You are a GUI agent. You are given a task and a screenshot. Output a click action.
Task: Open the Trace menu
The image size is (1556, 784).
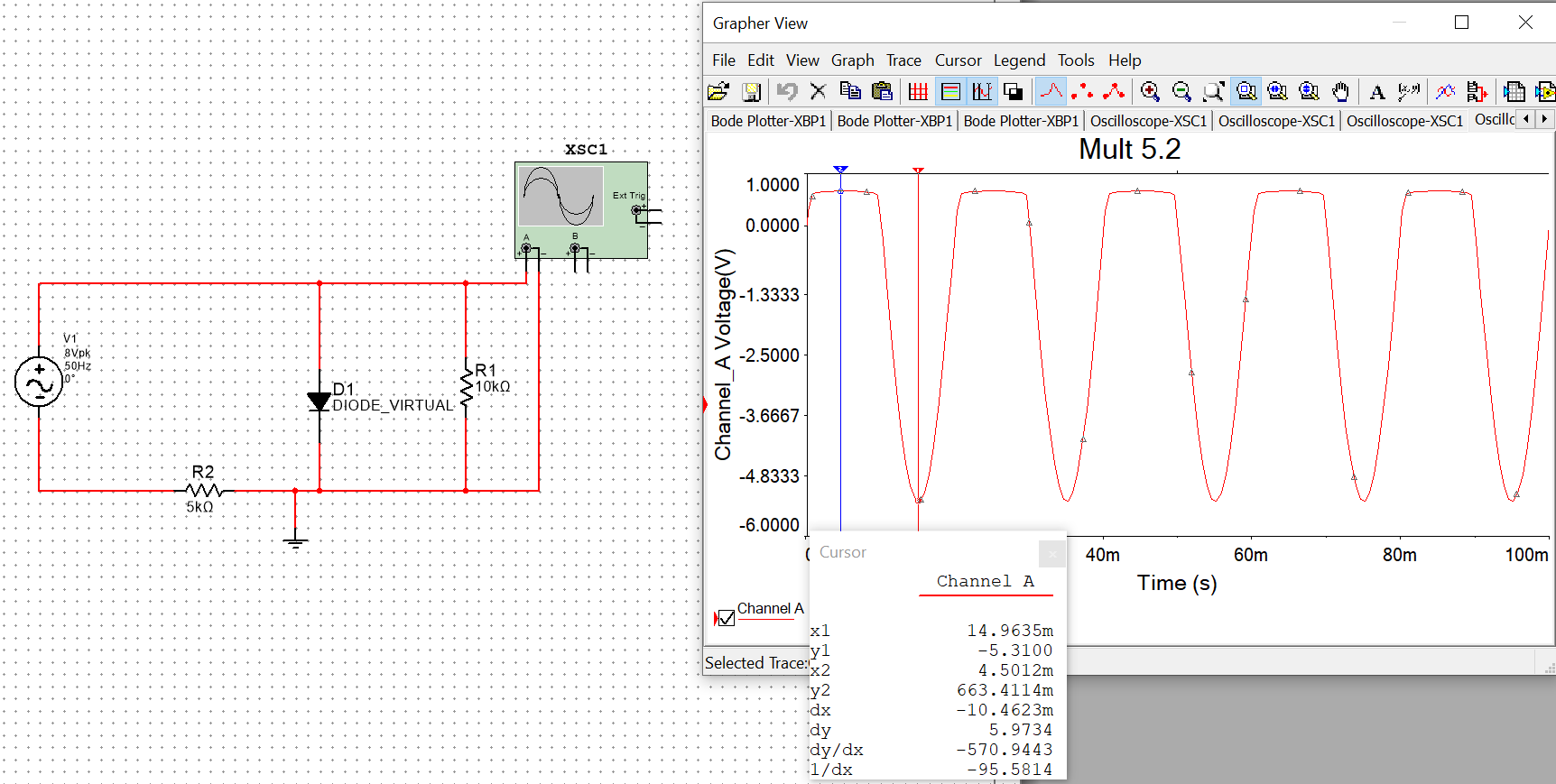pyautogui.click(x=903, y=60)
